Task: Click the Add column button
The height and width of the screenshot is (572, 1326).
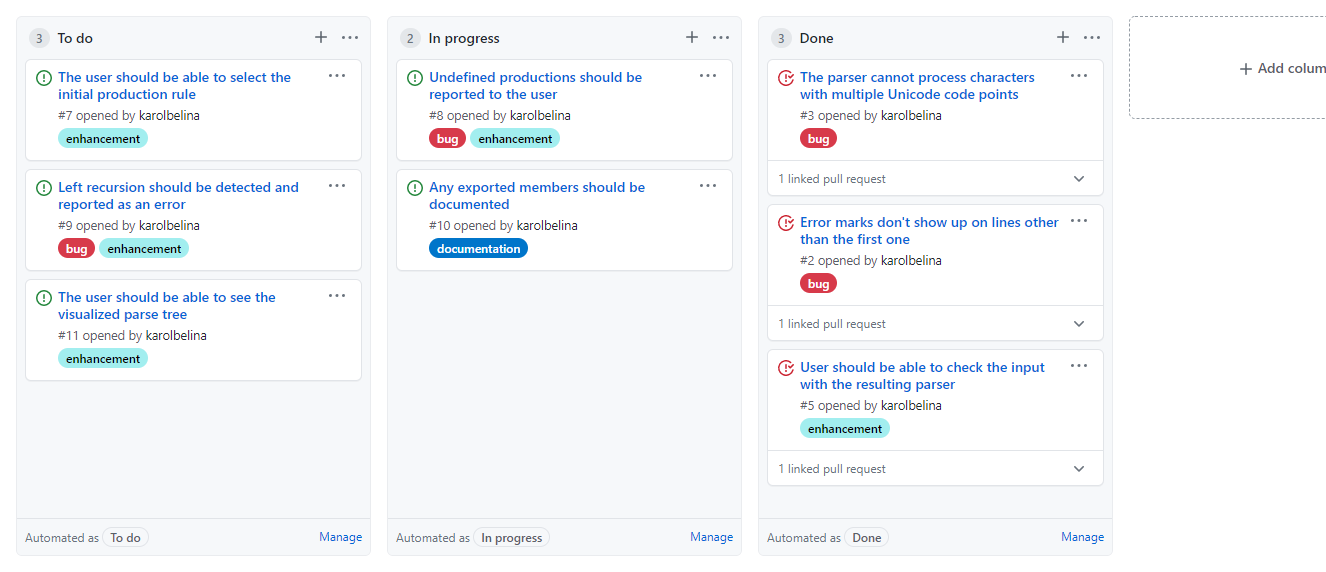Action: (1280, 68)
